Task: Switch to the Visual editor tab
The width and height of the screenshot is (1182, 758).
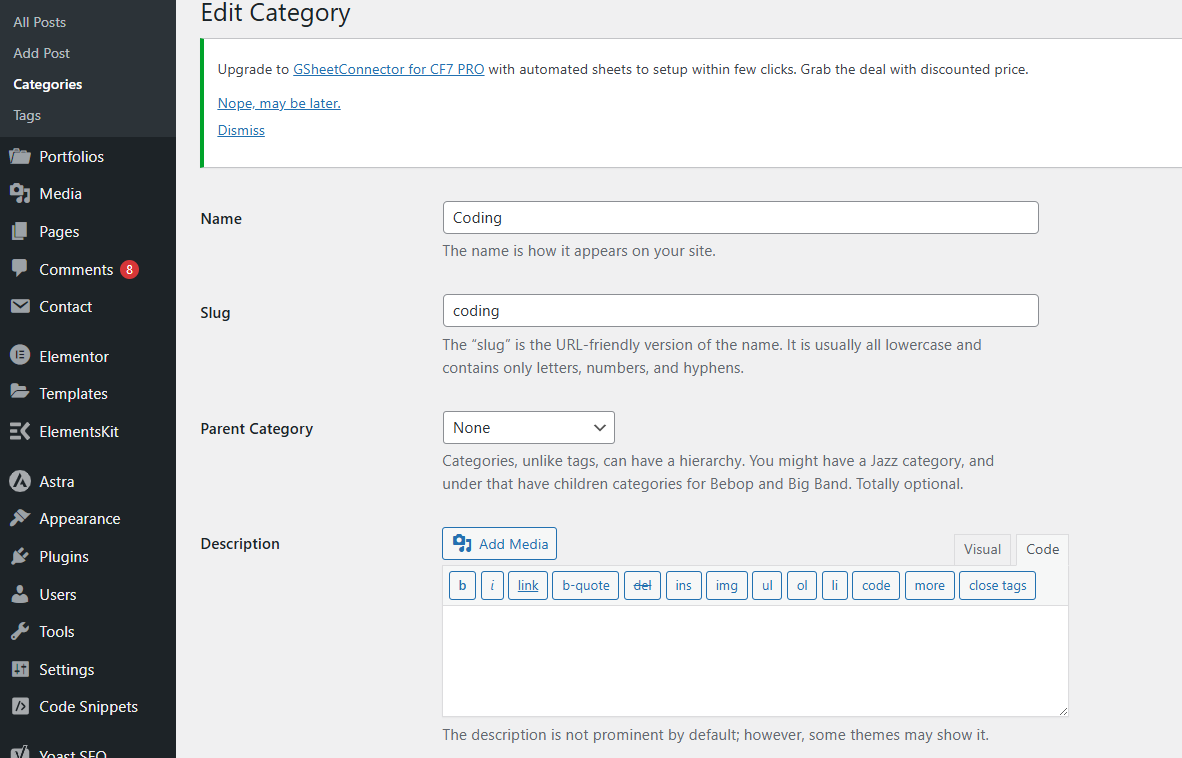Action: pyautogui.click(x=982, y=548)
